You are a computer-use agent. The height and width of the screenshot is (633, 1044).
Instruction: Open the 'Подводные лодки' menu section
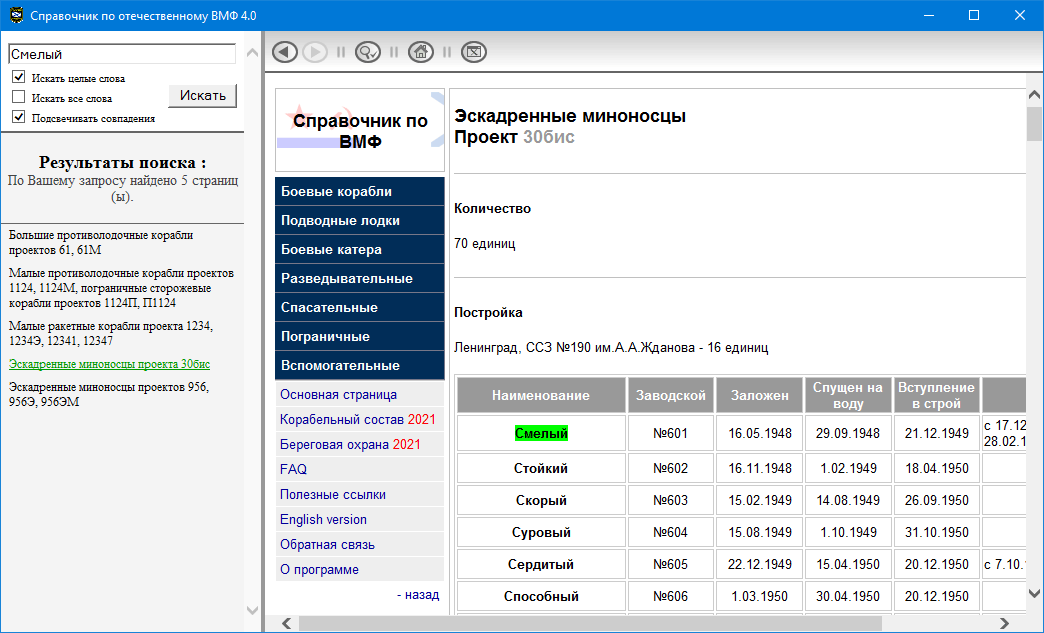click(360, 220)
